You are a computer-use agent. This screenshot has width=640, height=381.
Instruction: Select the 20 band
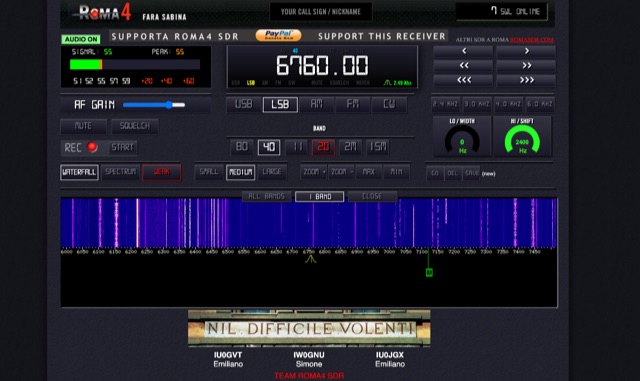point(323,147)
